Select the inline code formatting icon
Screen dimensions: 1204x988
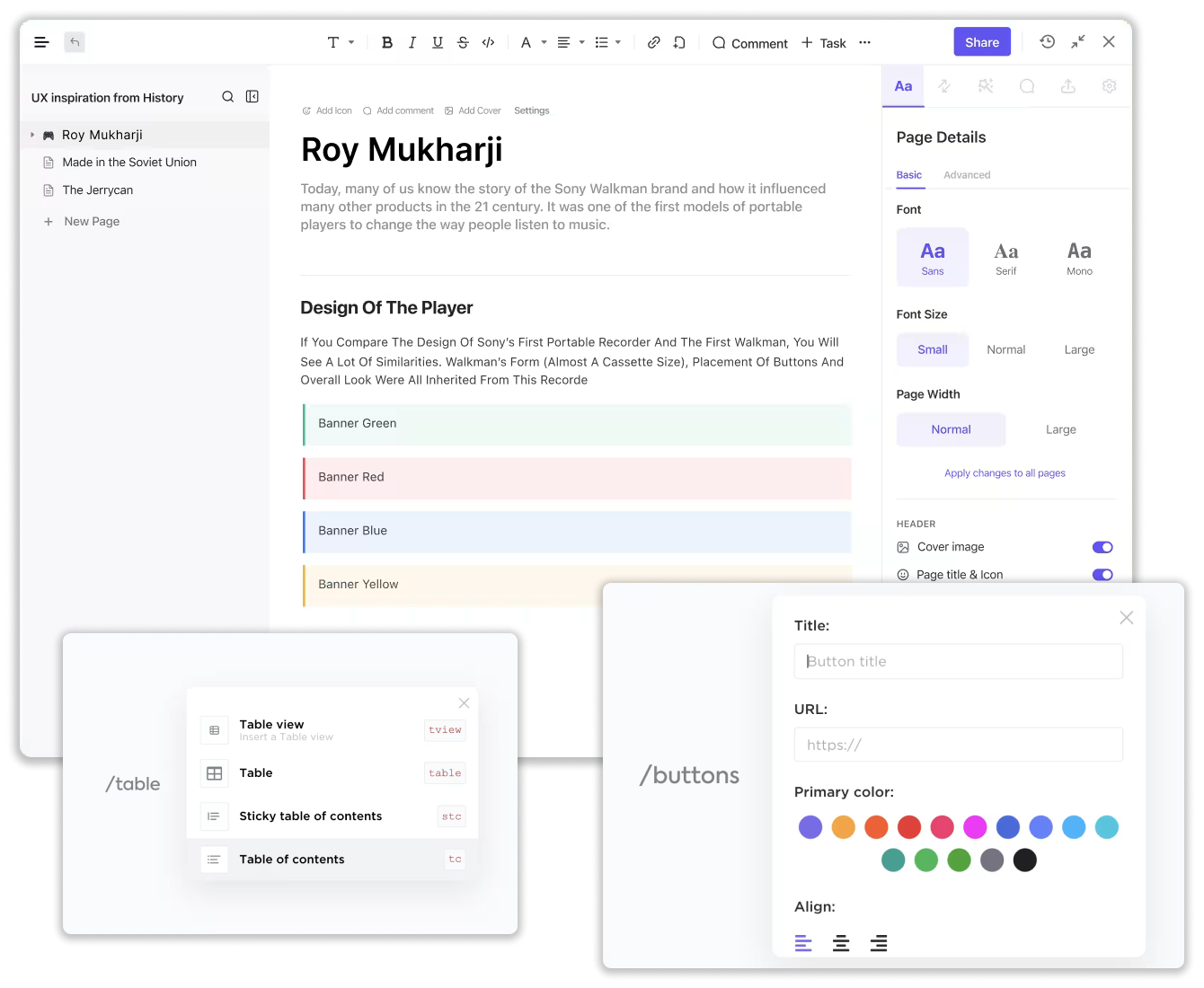coord(488,42)
